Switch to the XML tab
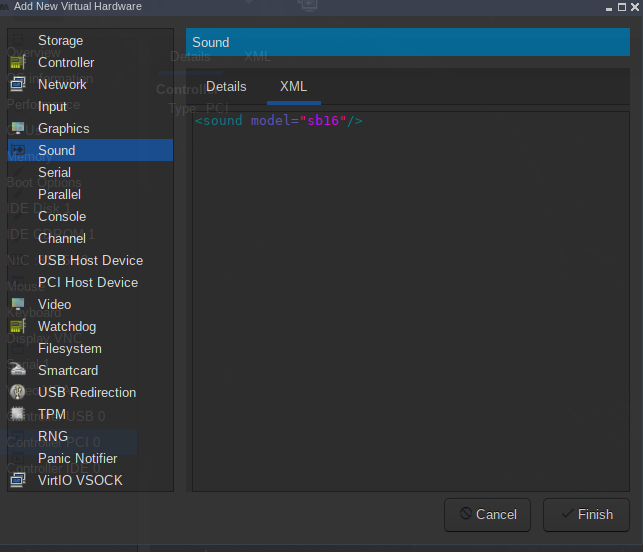This screenshot has width=643, height=552. point(294,87)
